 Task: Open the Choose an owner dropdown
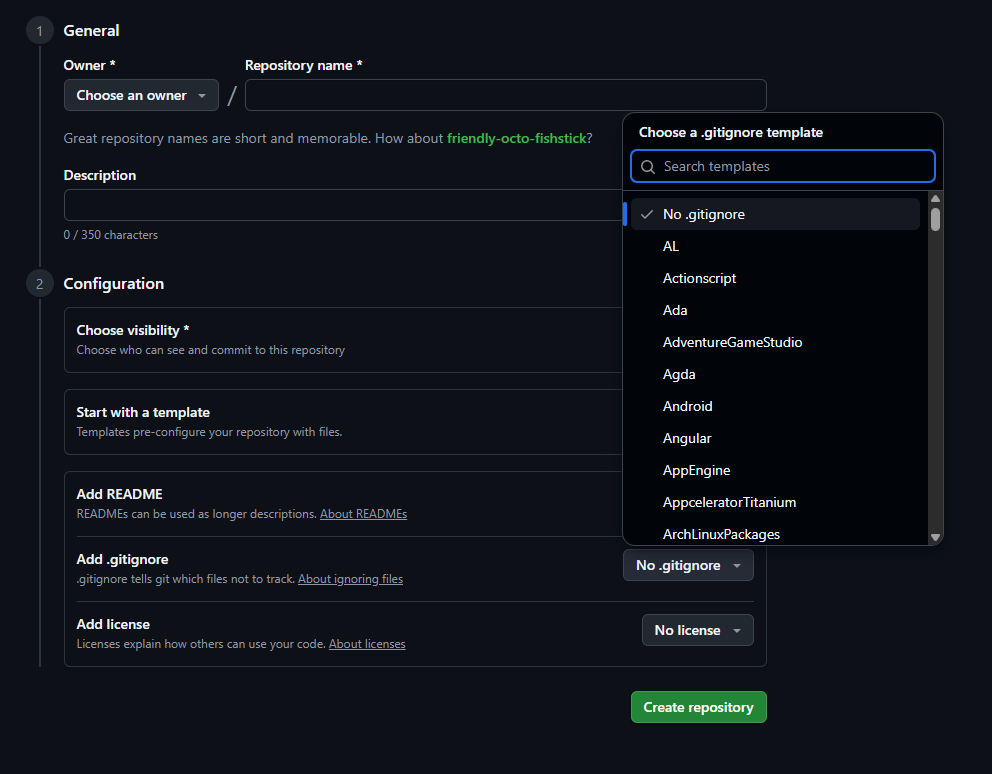tap(141, 95)
